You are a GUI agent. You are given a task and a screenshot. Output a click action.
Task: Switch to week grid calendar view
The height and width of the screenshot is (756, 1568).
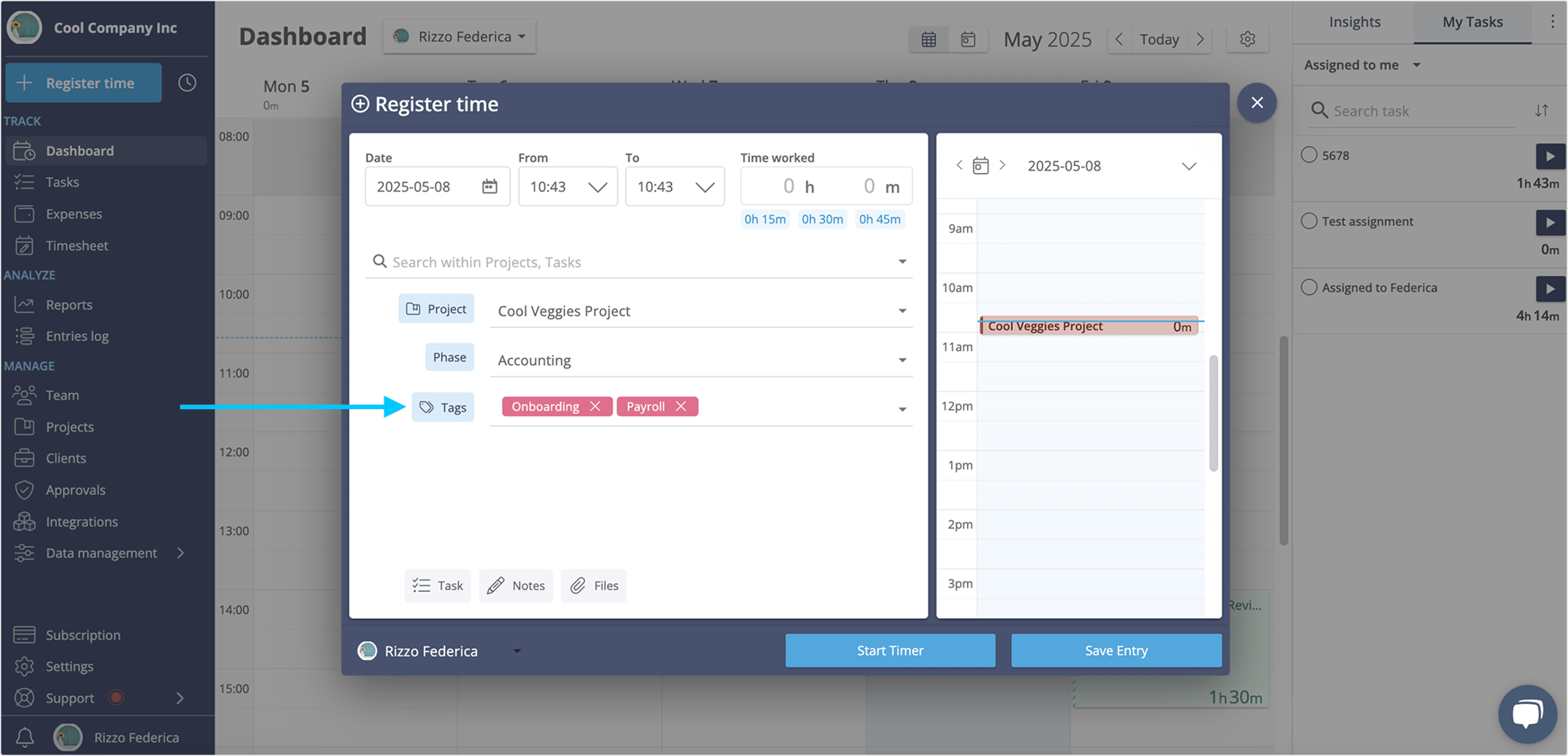click(929, 39)
